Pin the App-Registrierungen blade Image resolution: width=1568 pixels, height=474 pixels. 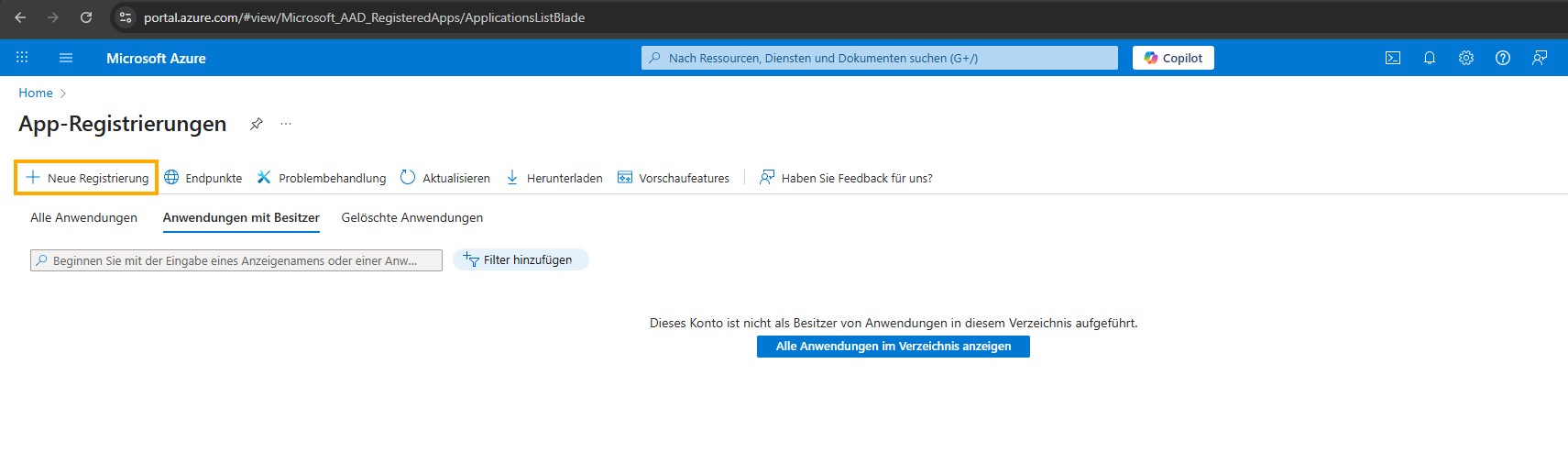coord(257,124)
